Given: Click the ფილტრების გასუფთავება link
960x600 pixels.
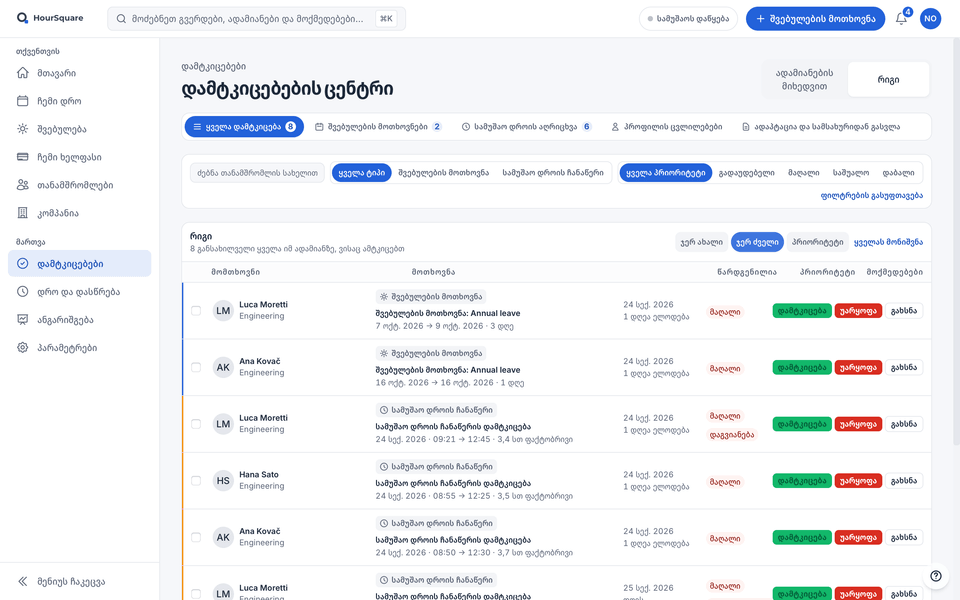Looking at the screenshot, I should click(x=872, y=196).
